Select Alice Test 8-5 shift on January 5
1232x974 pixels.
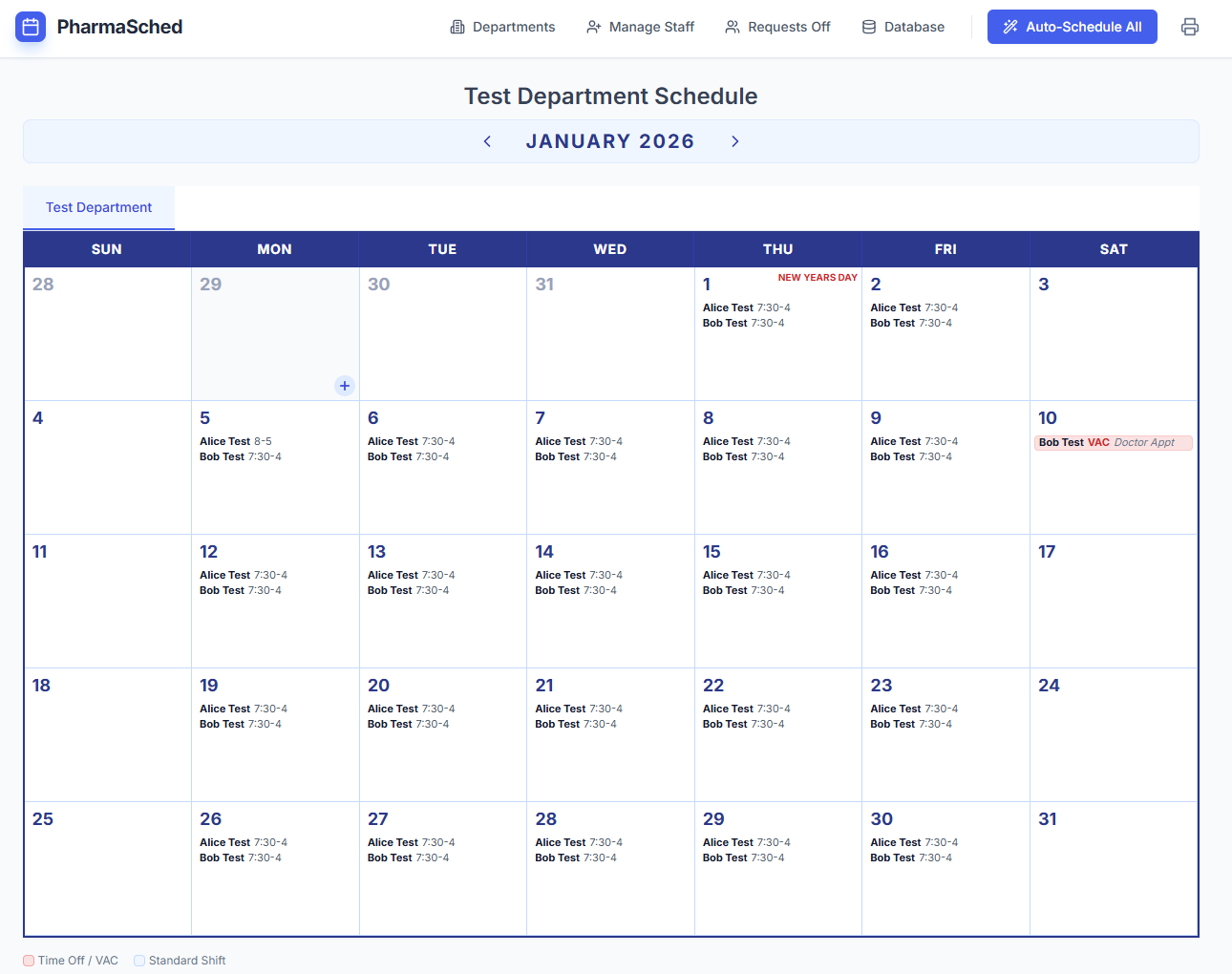pyautogui.click(x=236, y=441)
